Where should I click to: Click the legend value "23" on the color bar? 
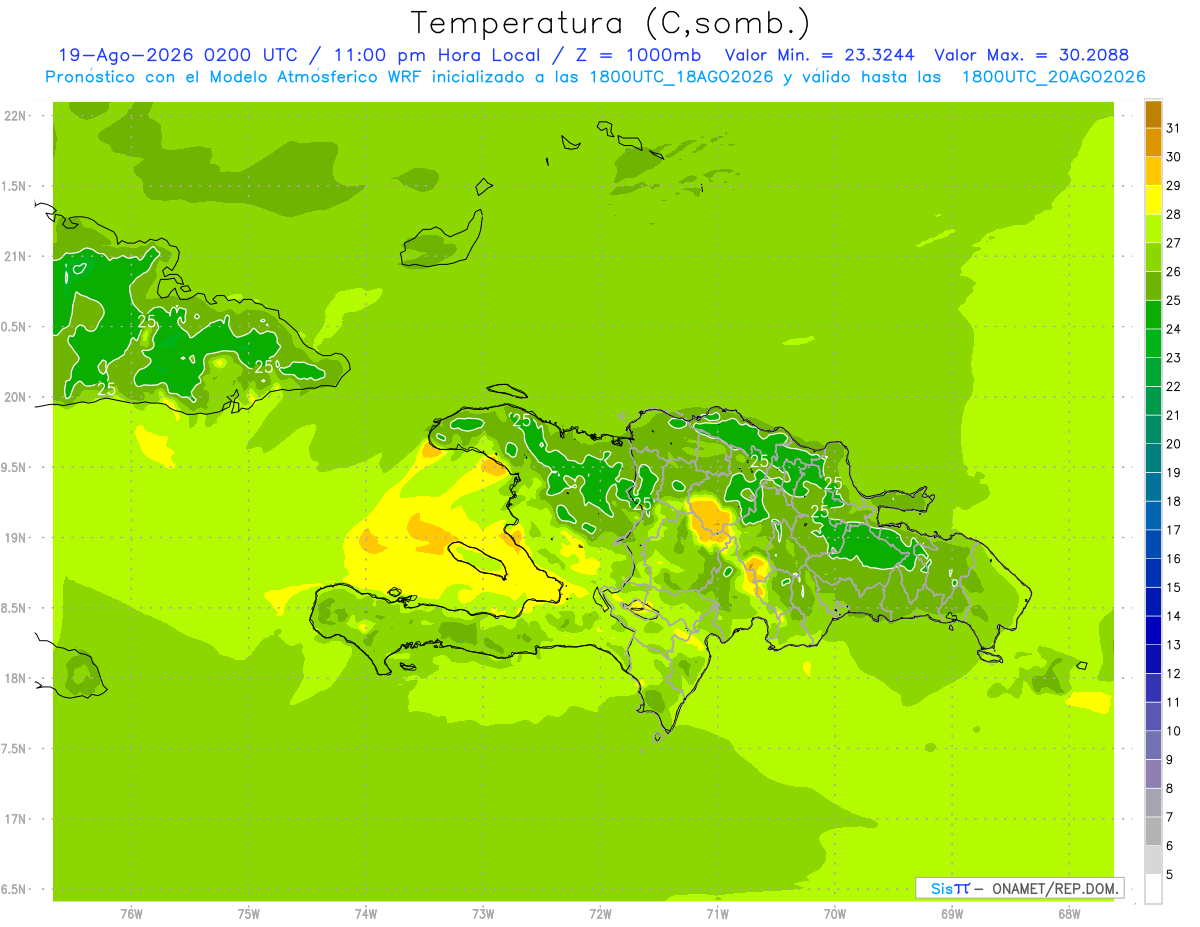pos(1174,357)
